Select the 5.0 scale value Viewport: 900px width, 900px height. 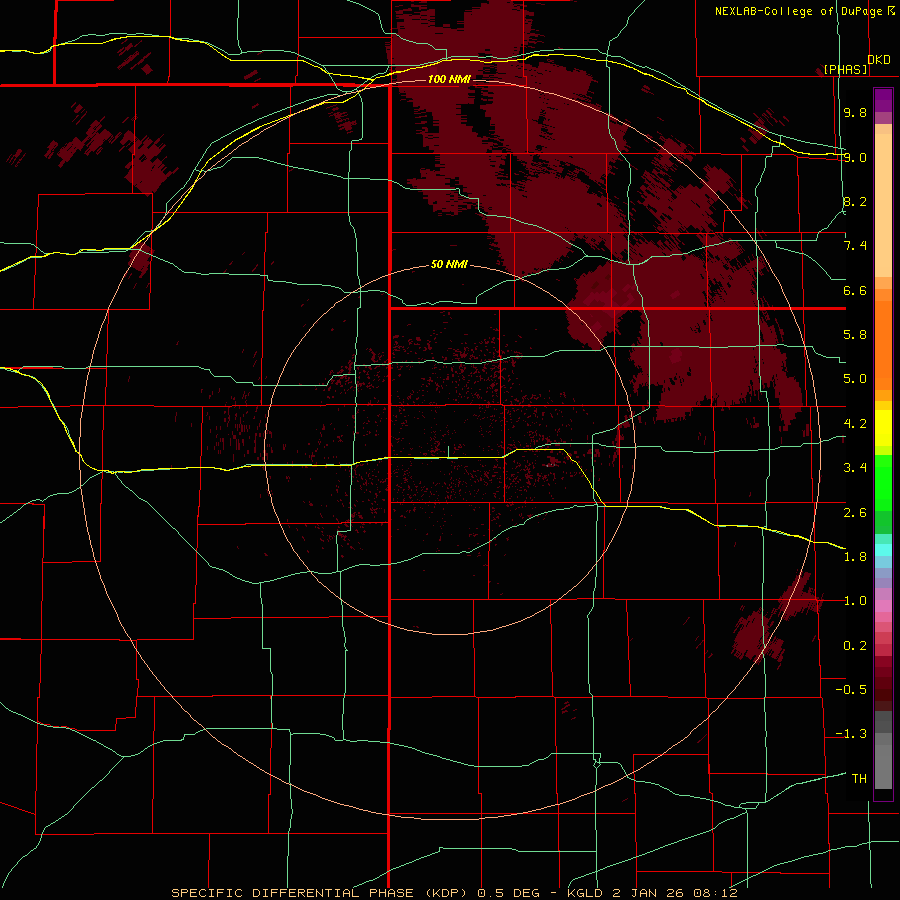coord(855,379)
